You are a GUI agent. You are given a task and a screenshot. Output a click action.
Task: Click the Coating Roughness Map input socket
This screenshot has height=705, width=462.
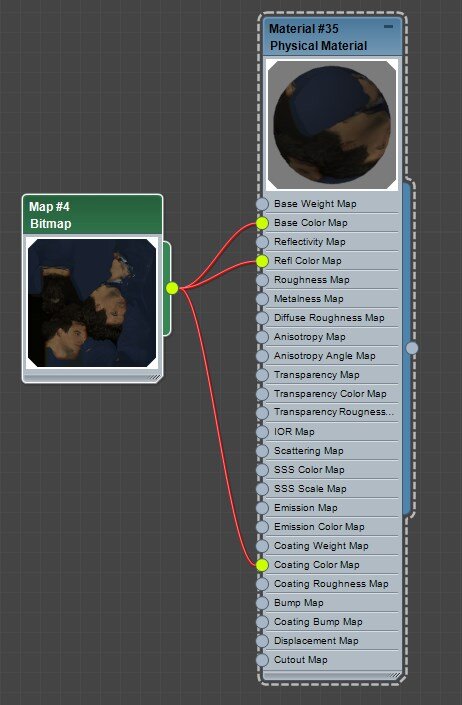[262, 584]
